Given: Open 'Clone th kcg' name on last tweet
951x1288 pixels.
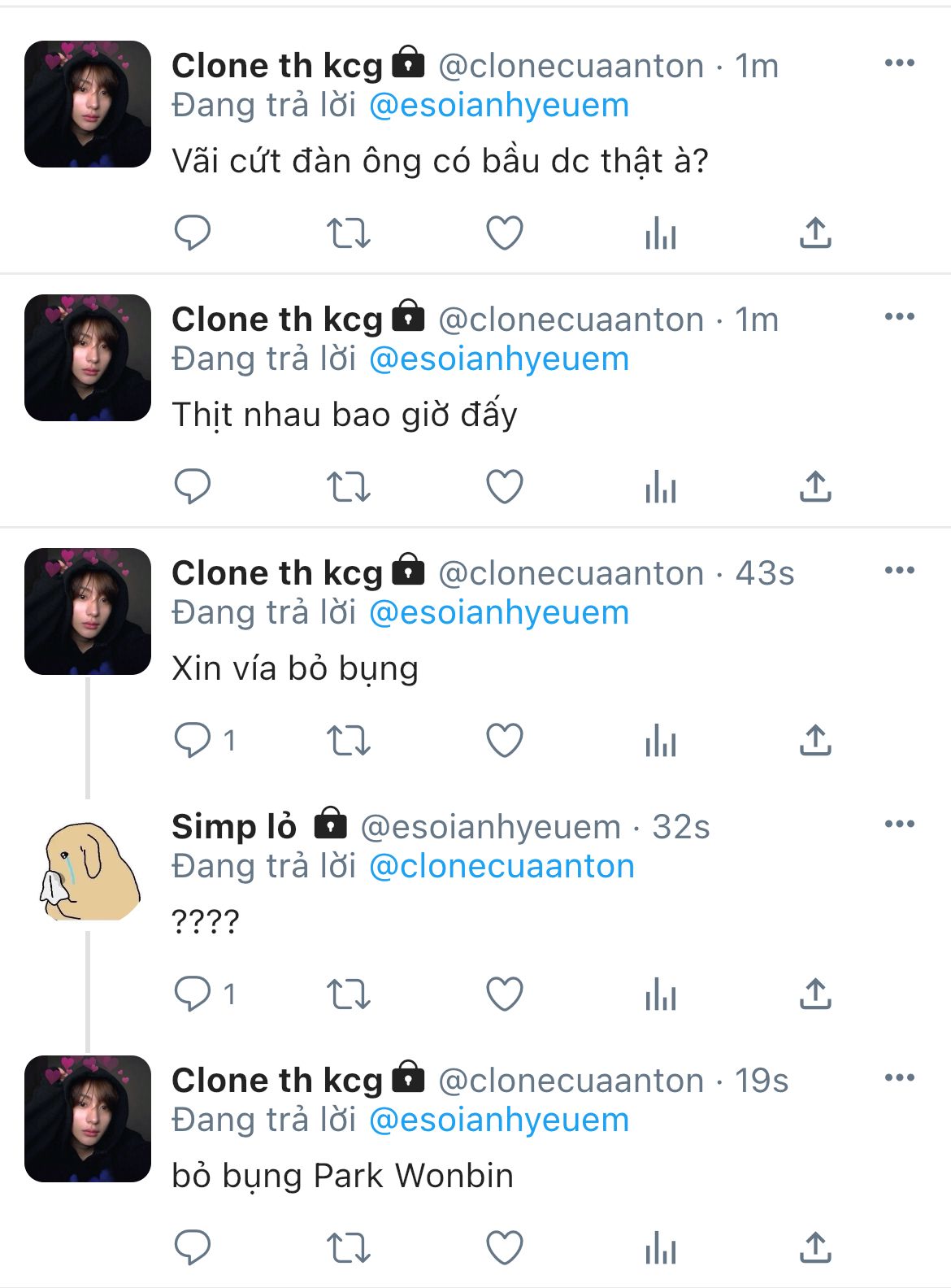Looking at the screenshot, I should click(x=277, y=1081).
